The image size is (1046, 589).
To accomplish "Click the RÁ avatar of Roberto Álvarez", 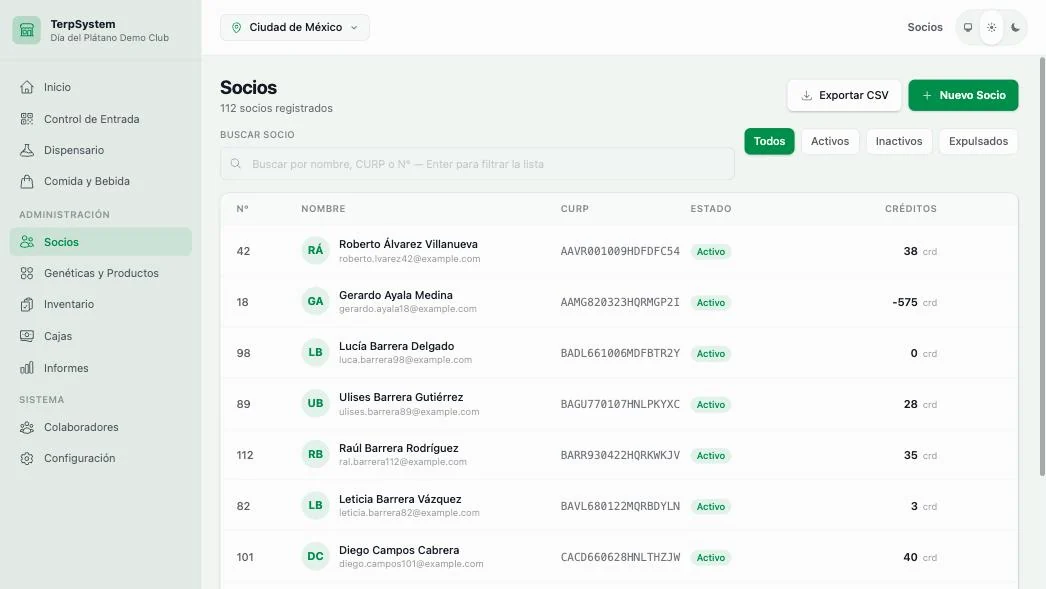I will pyautogui.click(x=316, y=251).
